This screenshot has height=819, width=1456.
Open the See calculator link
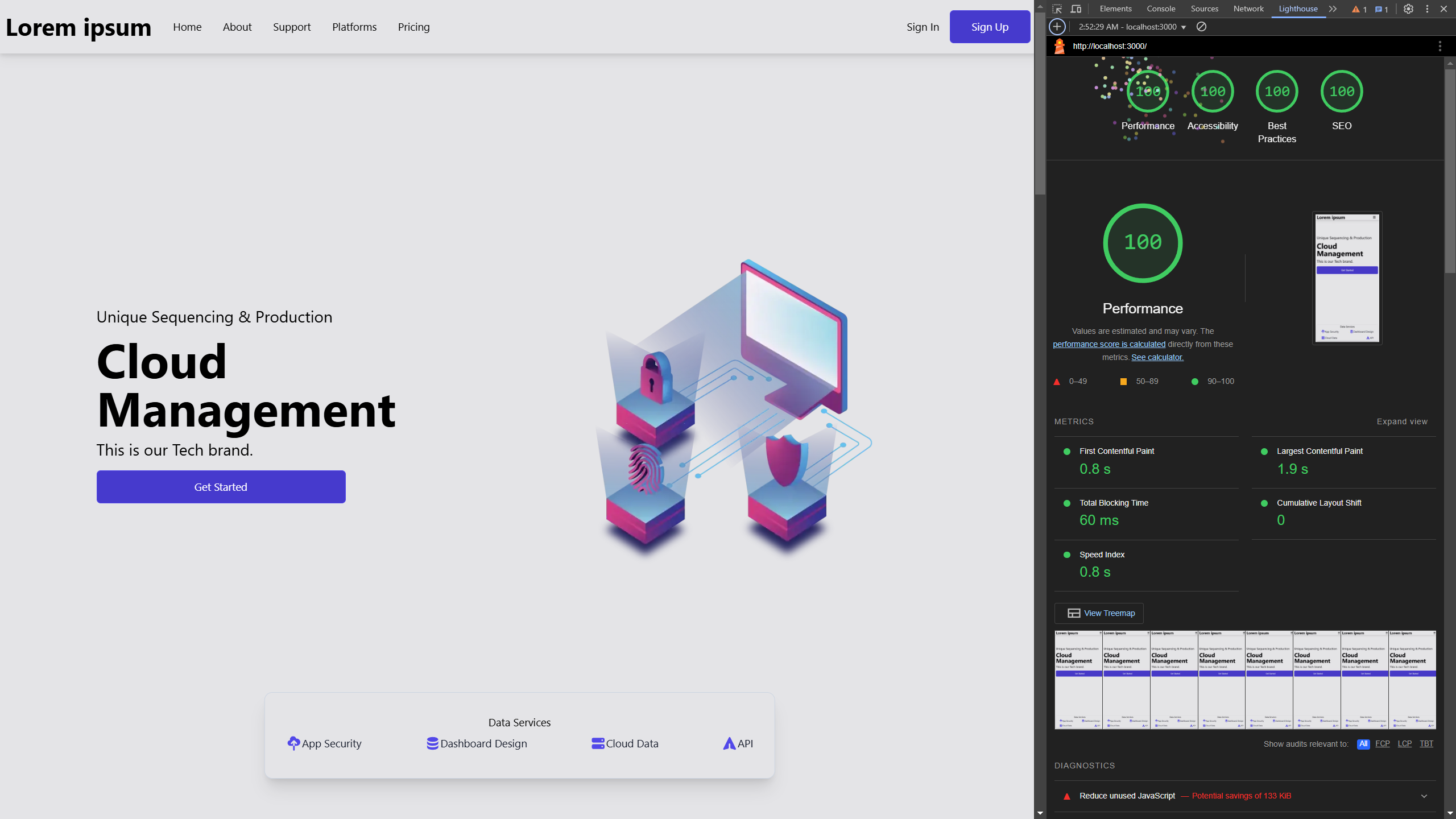[1157, 357]
